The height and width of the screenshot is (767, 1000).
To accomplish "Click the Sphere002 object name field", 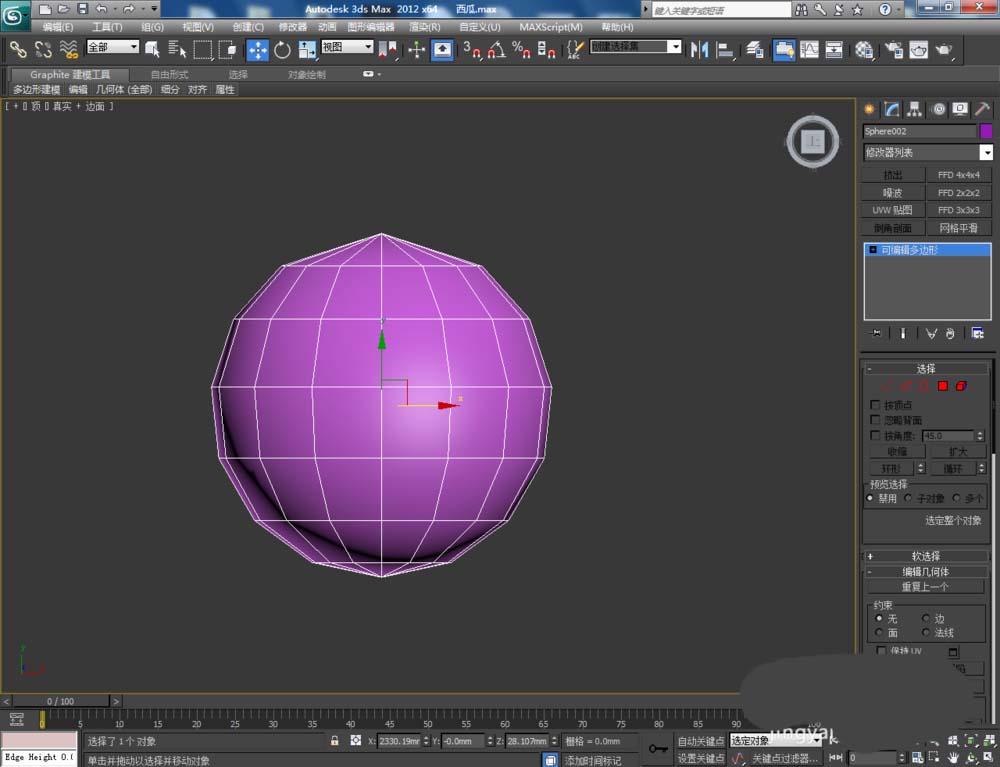I will (919, 131).
